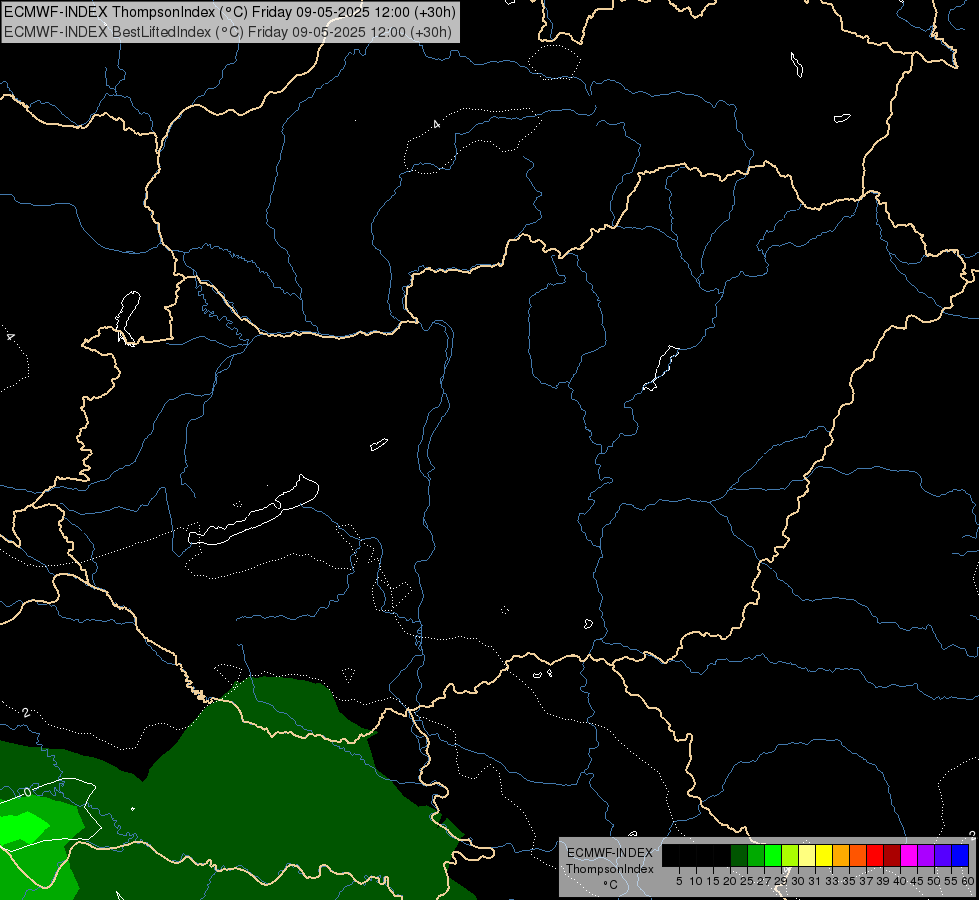Click the legend tick label 27
The image size is (979, 900).
[764, 881]
